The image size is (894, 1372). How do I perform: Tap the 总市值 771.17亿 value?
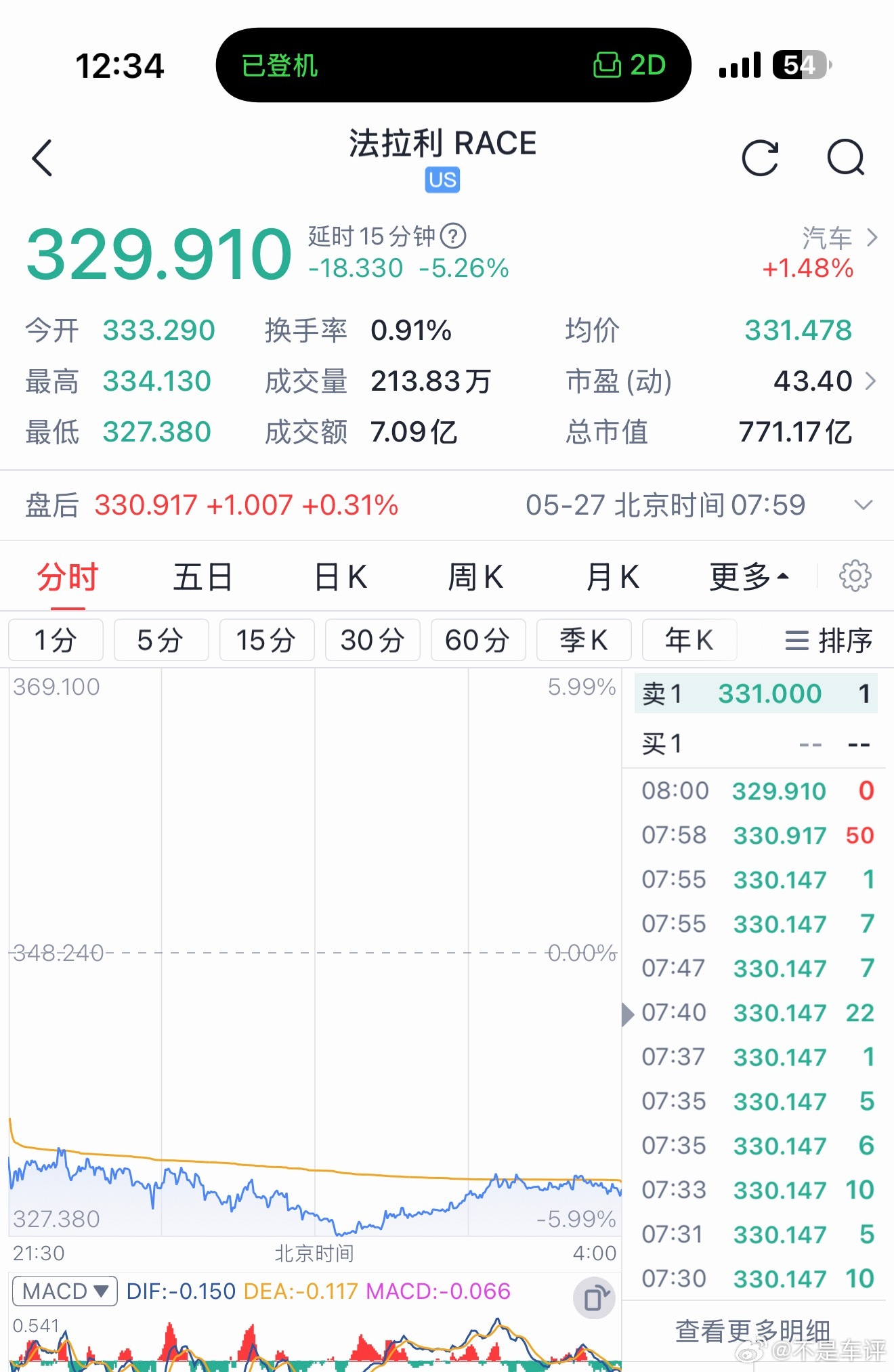point(795,432)
